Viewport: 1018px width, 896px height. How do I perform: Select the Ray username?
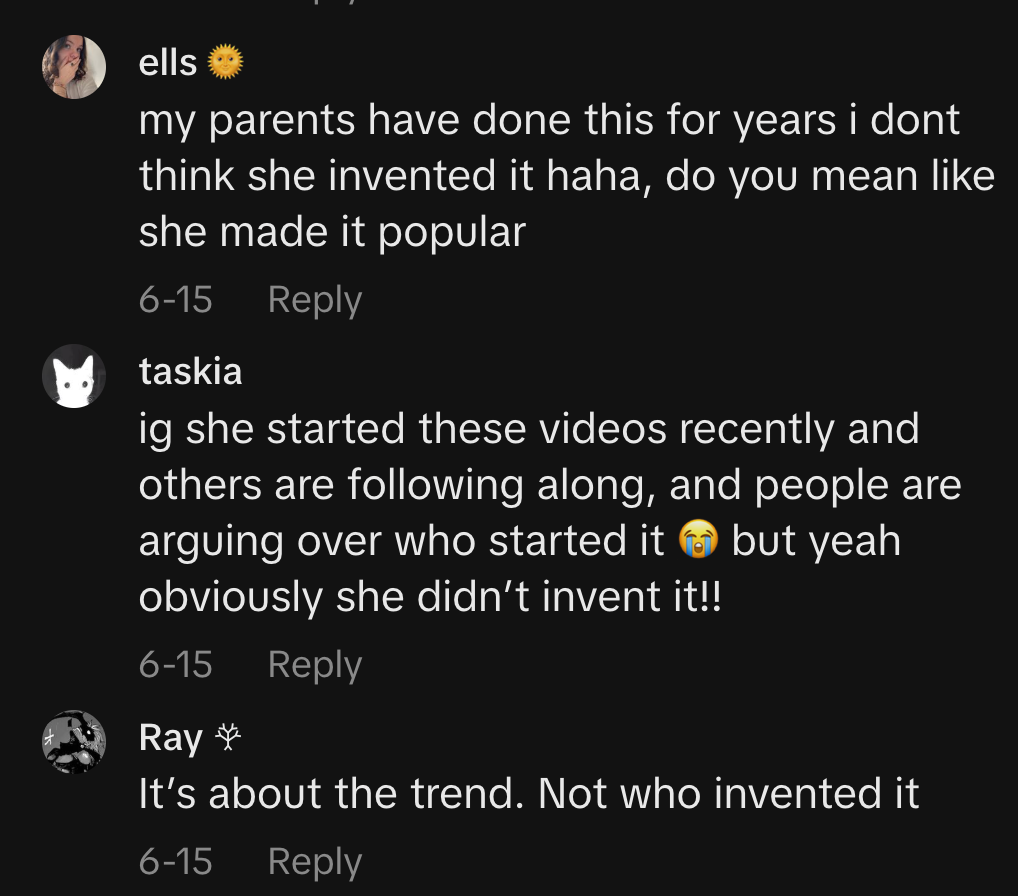click(x=170, y=738)
